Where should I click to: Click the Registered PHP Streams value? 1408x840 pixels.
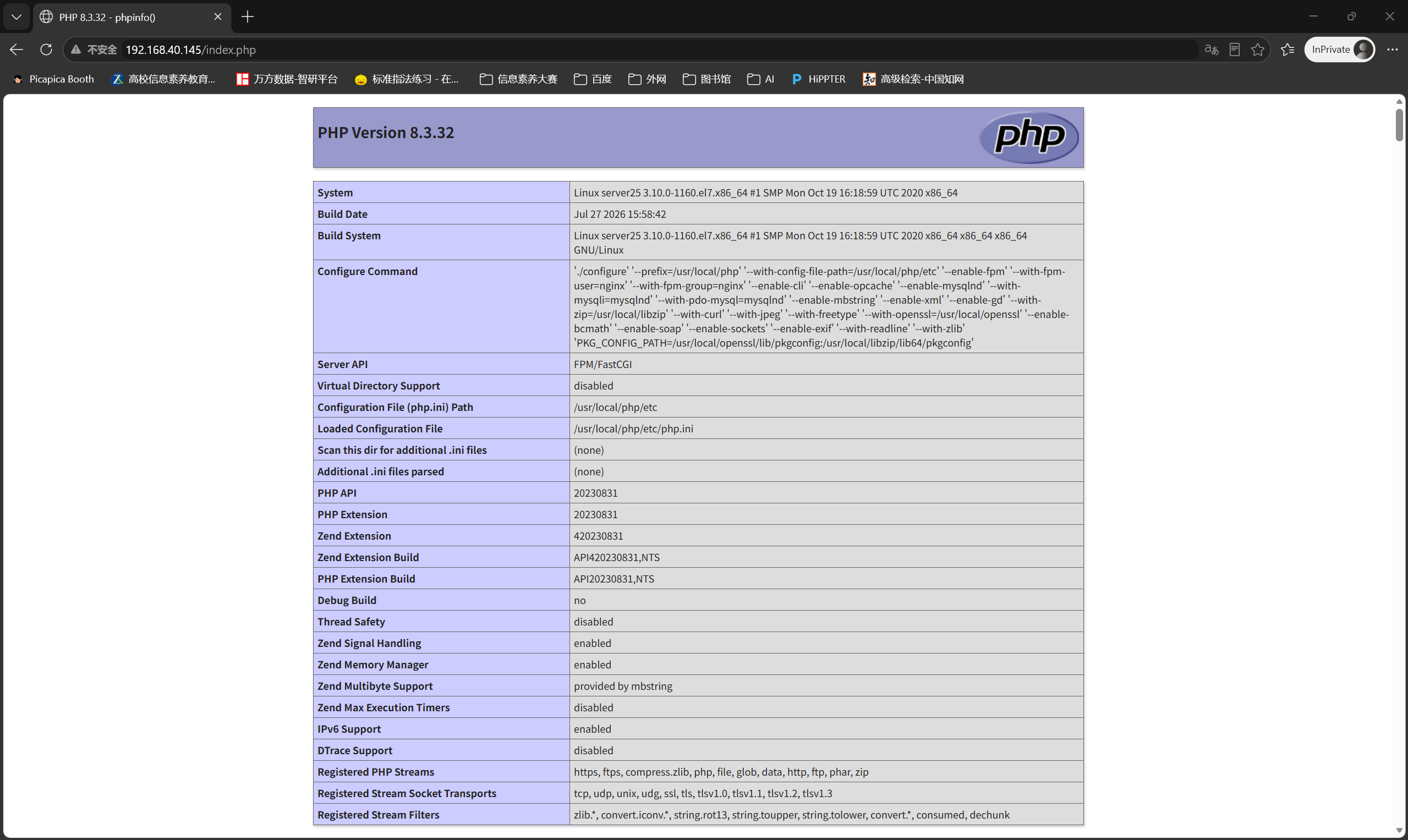(721, 771)
